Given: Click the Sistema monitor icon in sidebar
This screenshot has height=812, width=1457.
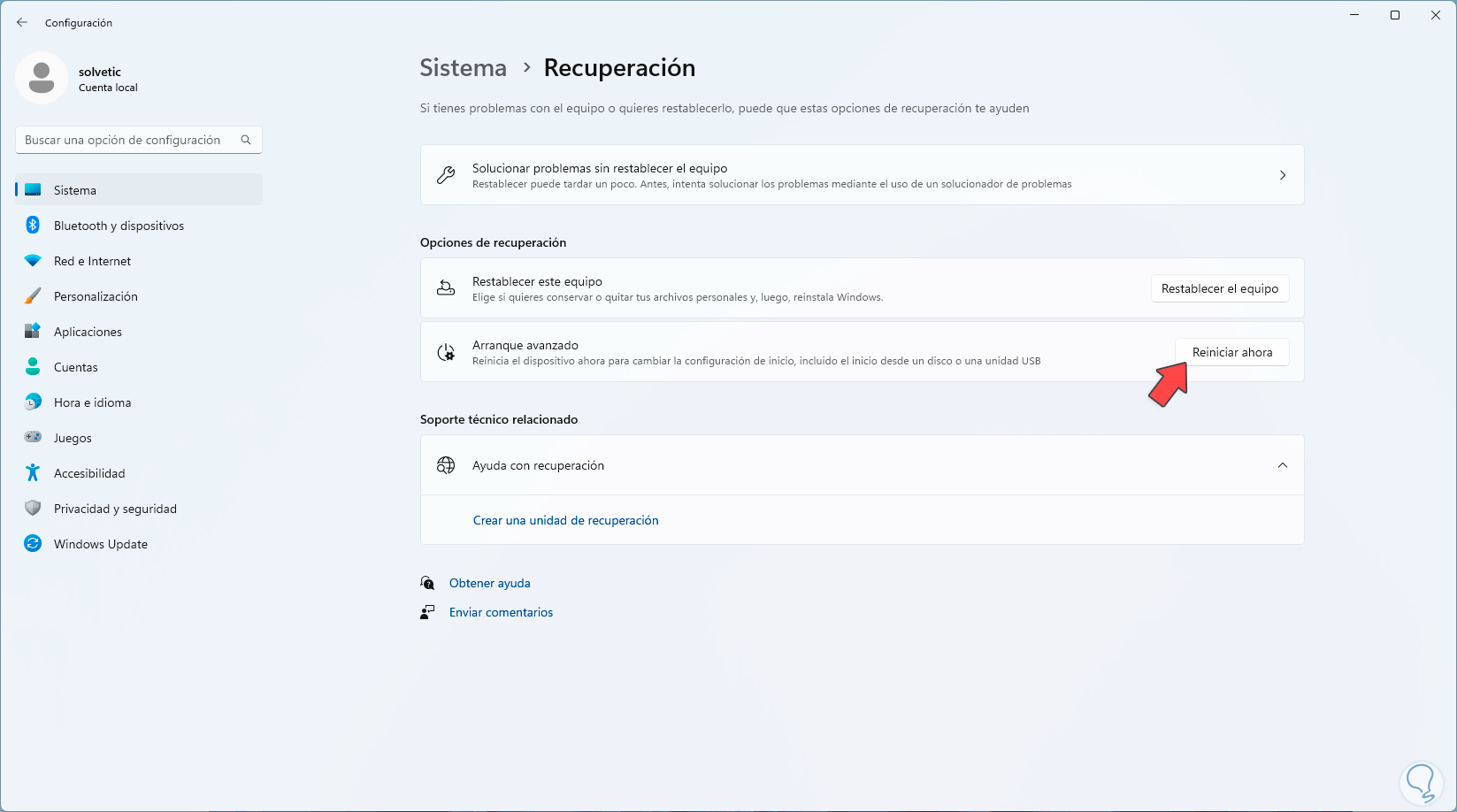Looking at the screenshot, I should [x=33, y=190].
